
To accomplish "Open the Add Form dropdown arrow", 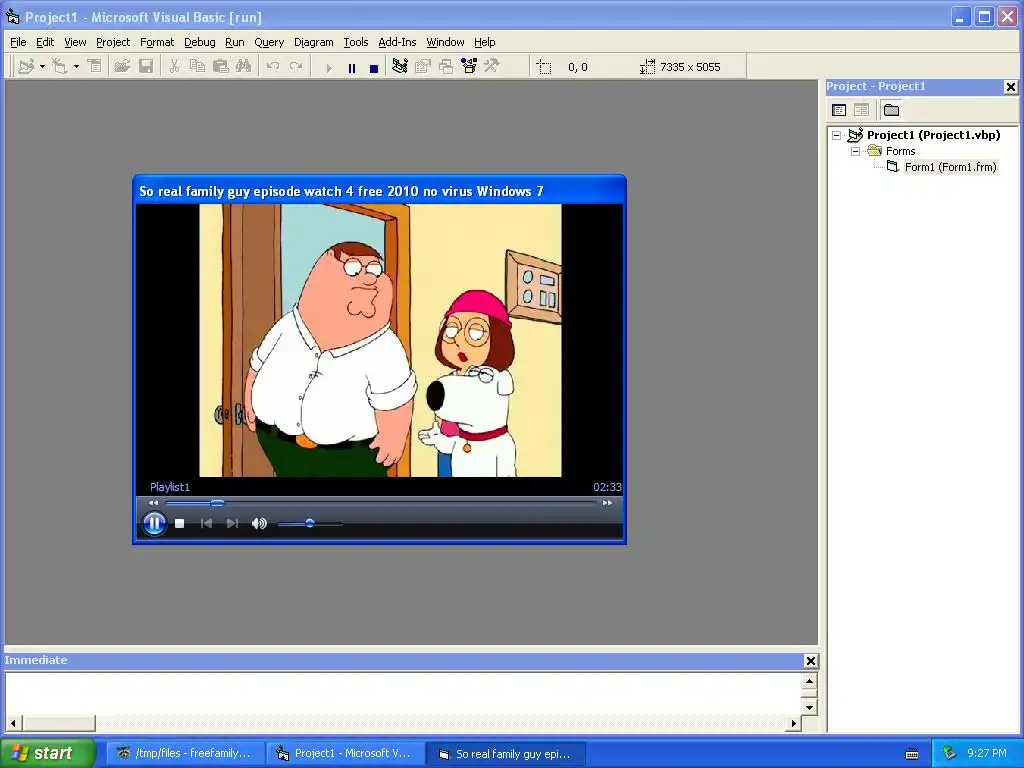I will point(76,67).
